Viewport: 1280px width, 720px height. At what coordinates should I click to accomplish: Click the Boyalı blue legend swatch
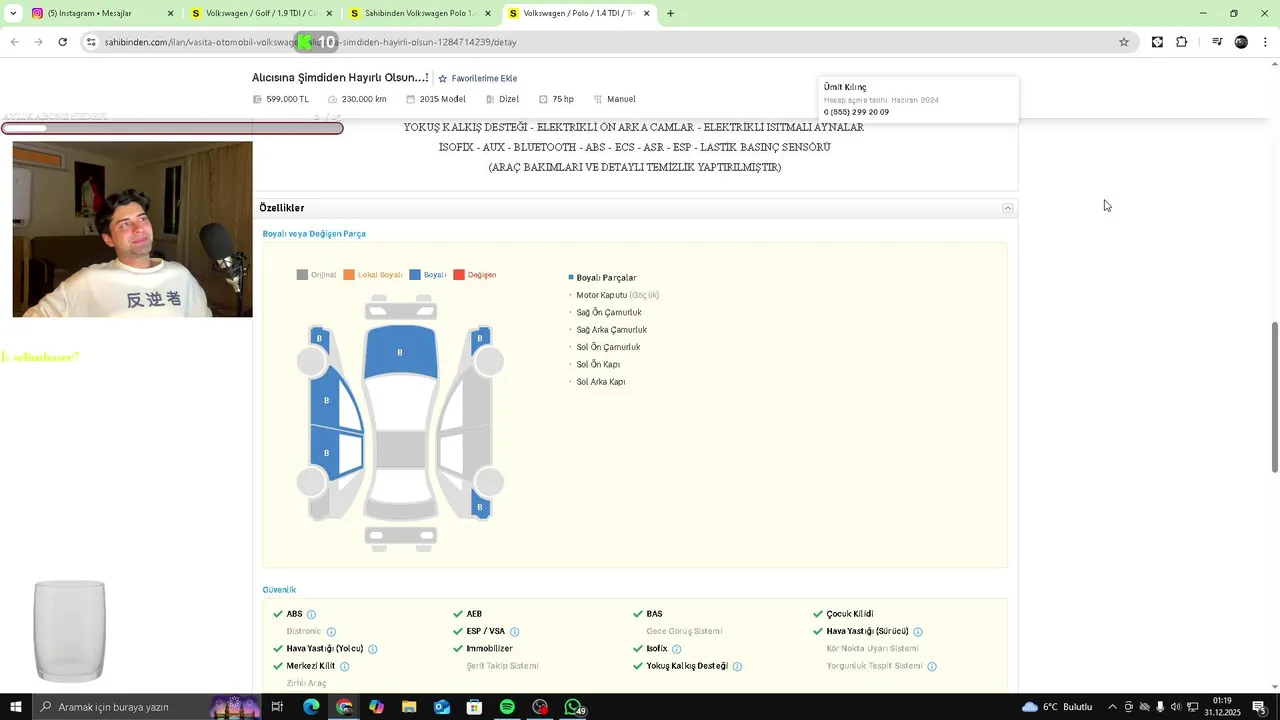(415, 275)
